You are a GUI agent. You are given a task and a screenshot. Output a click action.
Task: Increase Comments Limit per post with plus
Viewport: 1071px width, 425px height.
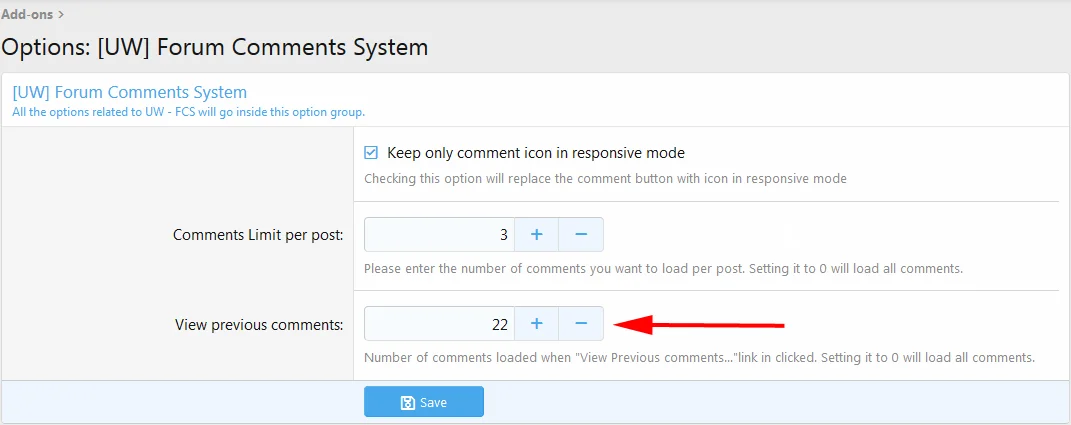[x=536, y=234]
